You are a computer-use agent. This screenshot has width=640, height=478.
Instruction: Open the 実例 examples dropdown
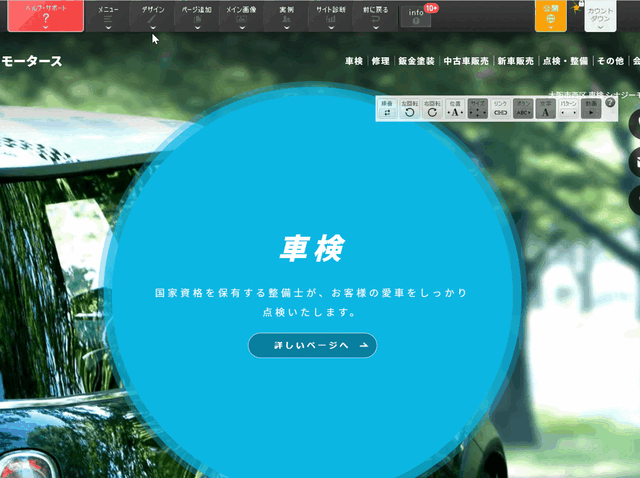[x=287, y=16]
